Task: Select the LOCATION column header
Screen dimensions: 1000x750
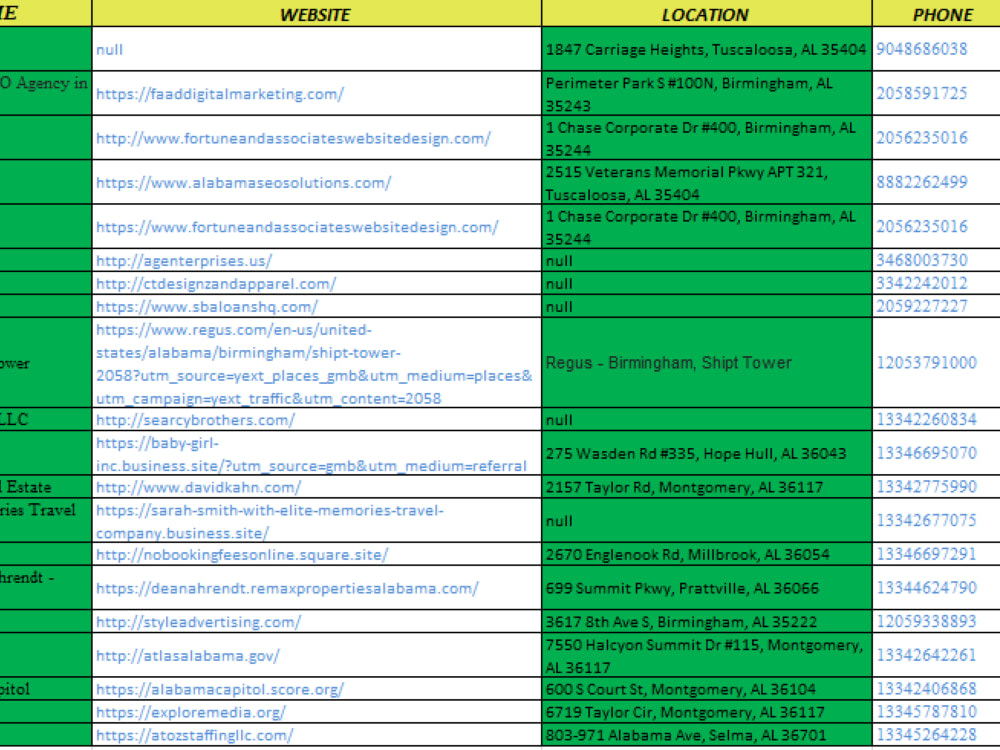Action: click(706, 13)
